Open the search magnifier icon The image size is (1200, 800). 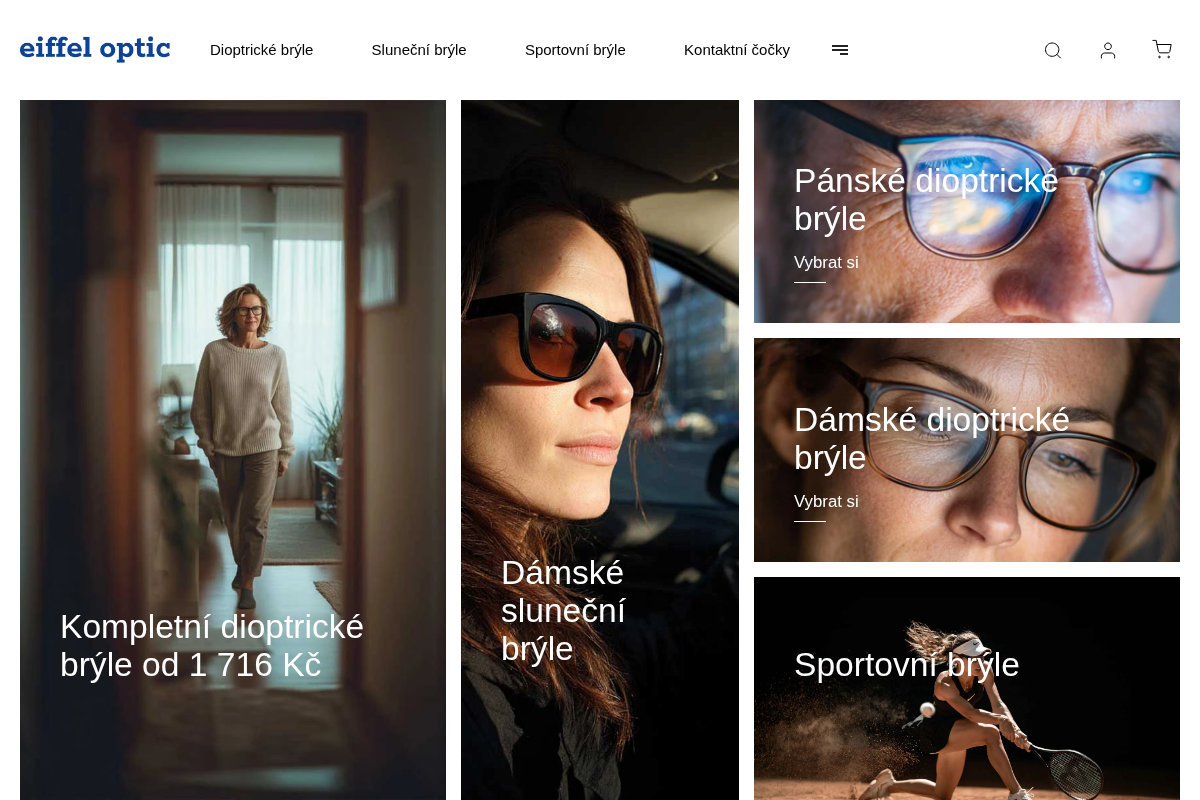click(x=1052, y=50)
